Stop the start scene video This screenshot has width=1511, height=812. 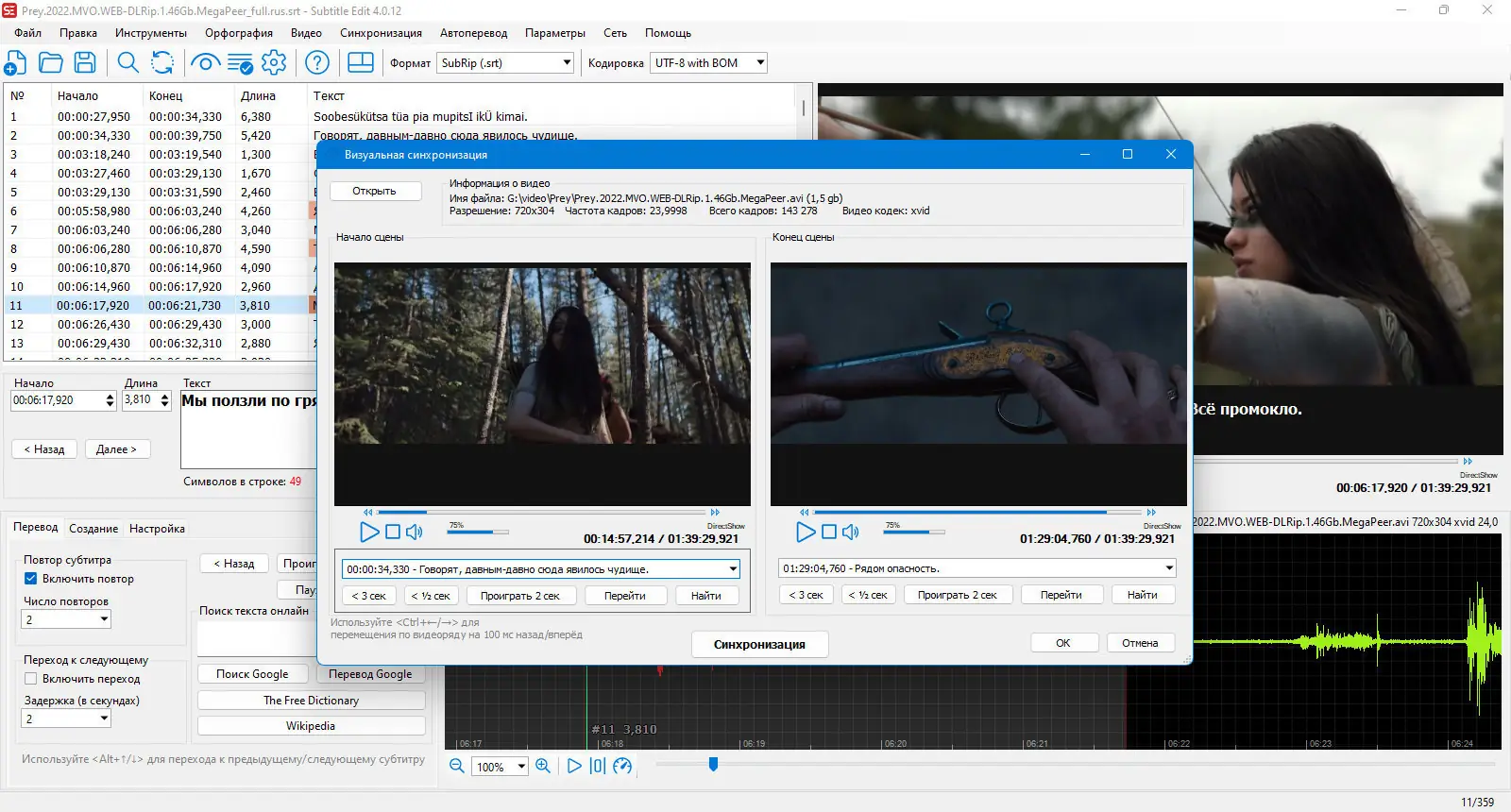393,533
